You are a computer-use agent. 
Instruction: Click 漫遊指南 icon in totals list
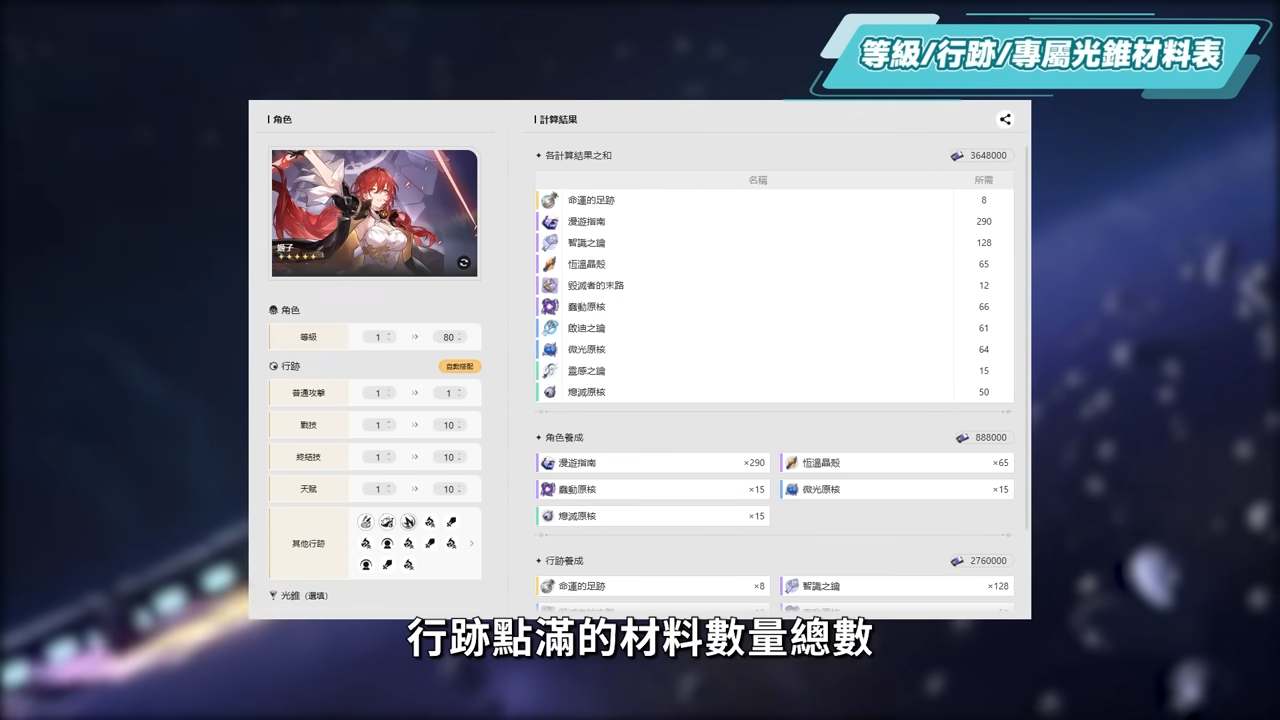tap(549, 221)
